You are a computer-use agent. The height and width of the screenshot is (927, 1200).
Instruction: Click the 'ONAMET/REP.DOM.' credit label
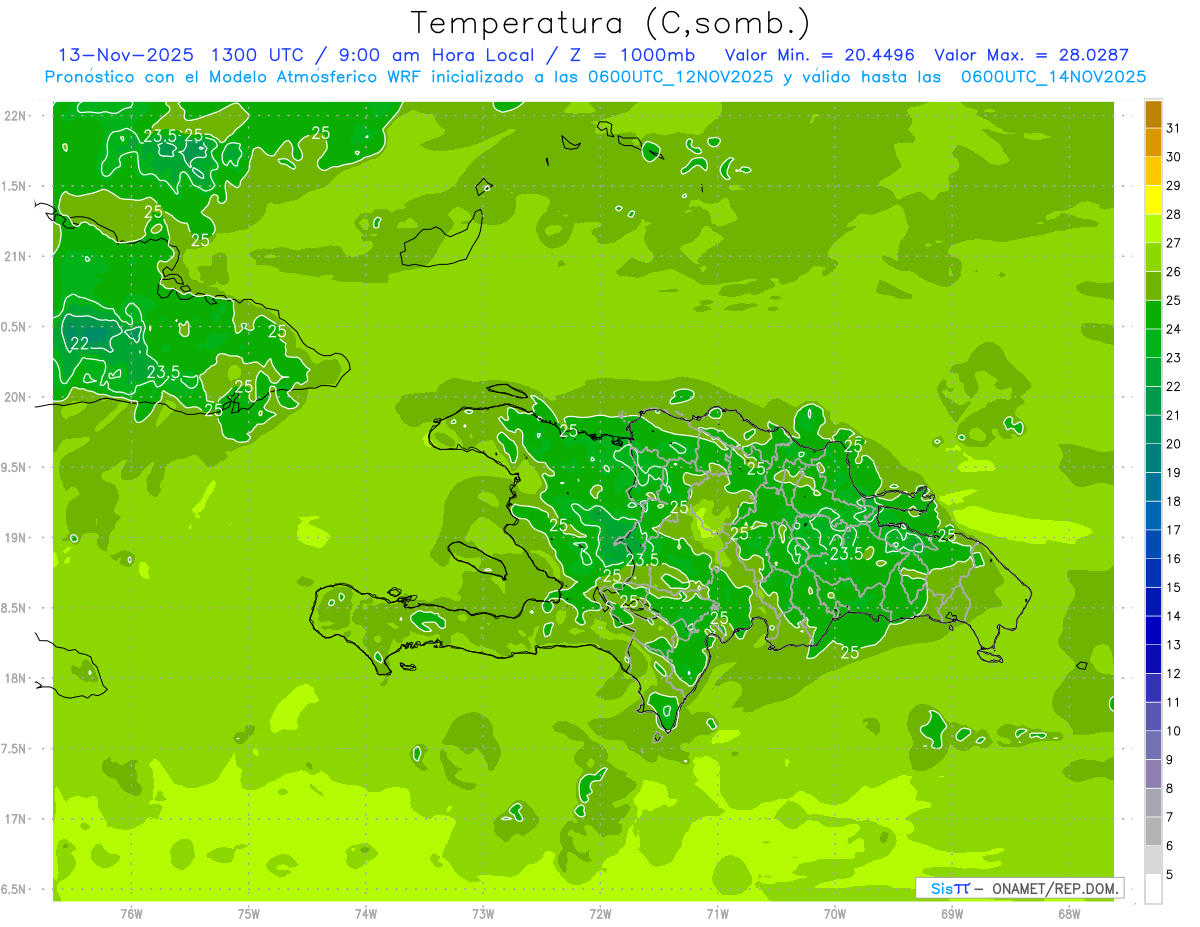click(x=1055, y=888)
